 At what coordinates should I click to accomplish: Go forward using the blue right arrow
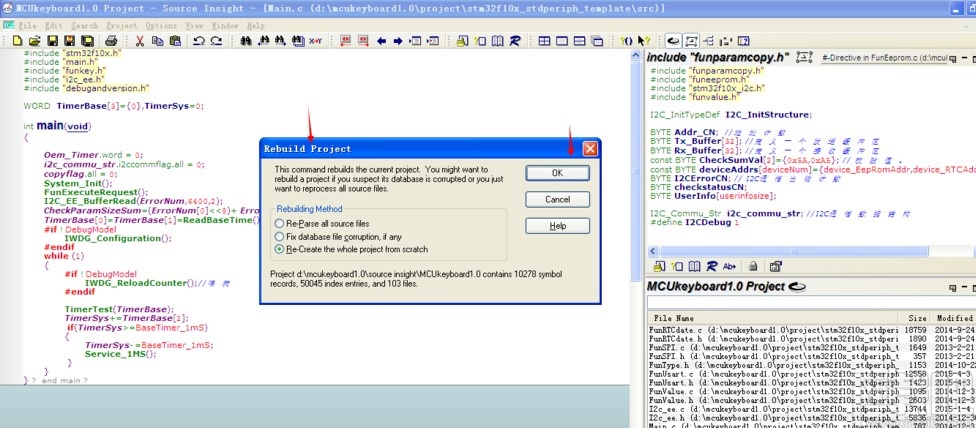tap(398, 41)
